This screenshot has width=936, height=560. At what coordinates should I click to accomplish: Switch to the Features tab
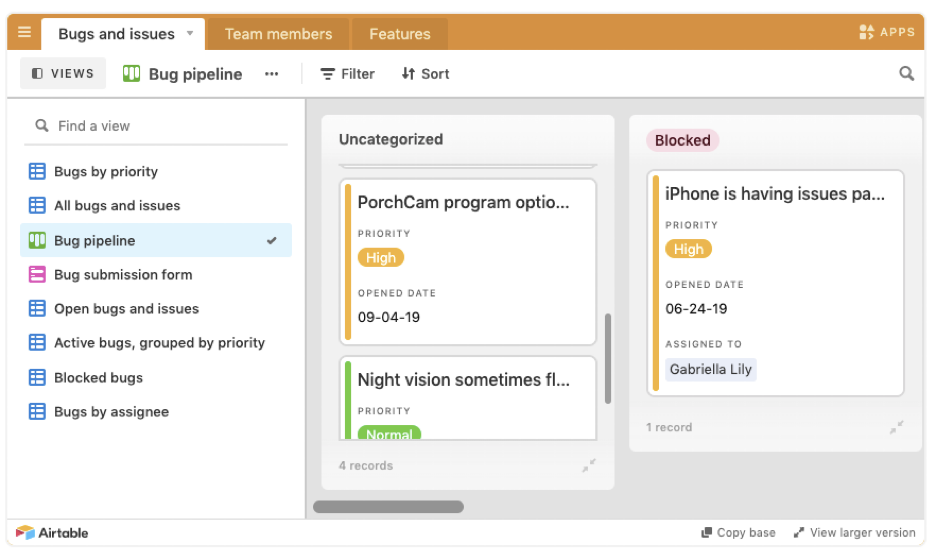coord(399,34)
